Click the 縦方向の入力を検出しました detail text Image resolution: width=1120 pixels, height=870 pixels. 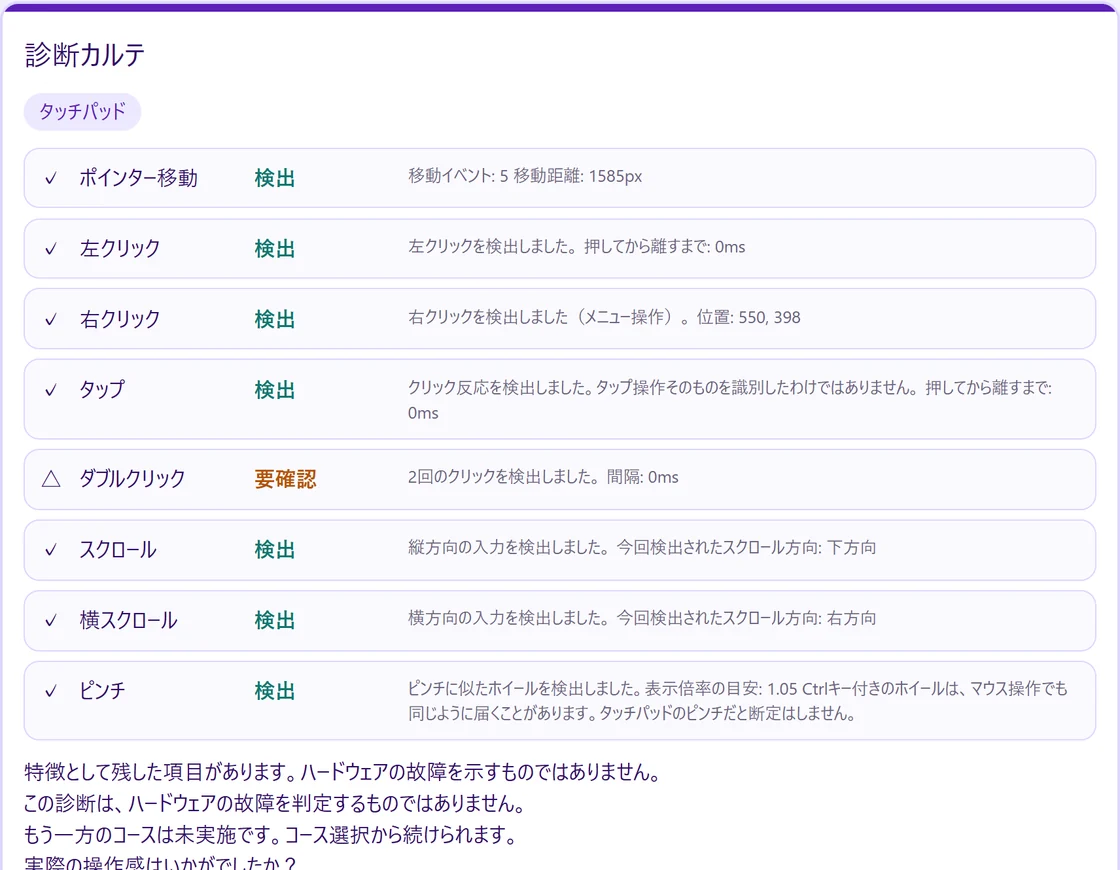pyautogui.click(x=642, y=548)
